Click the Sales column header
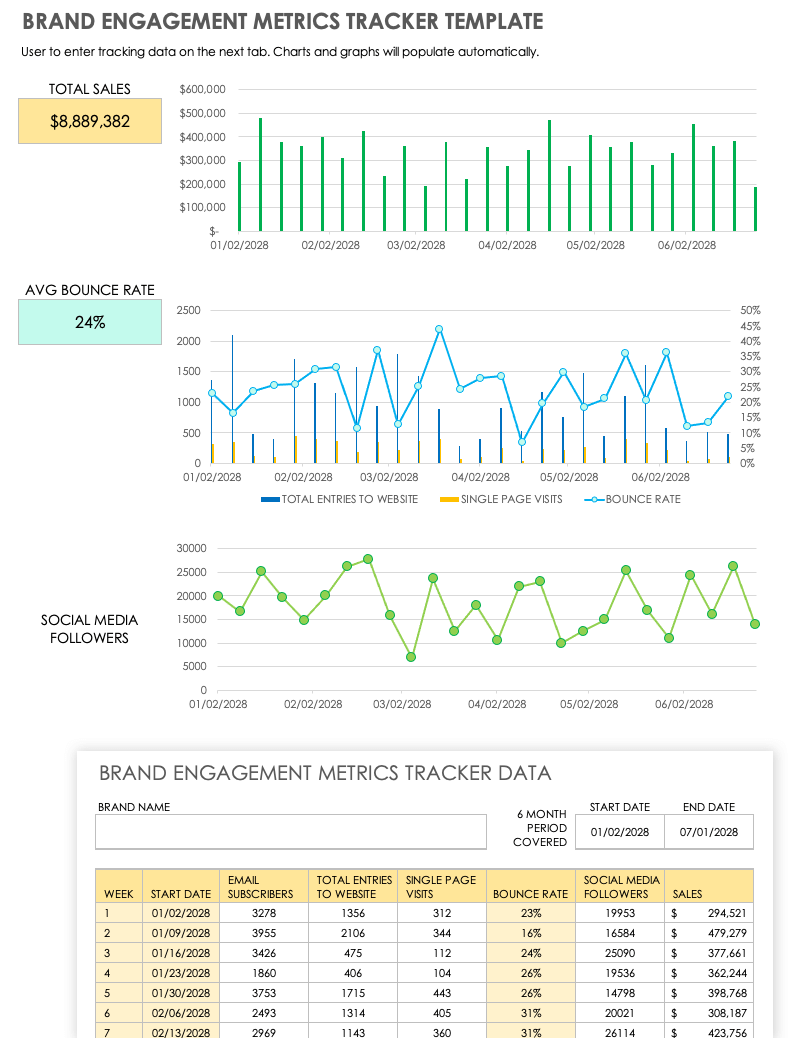This screenshot has height=1038, width=791. pyautogui.click(x=709, y=886)
